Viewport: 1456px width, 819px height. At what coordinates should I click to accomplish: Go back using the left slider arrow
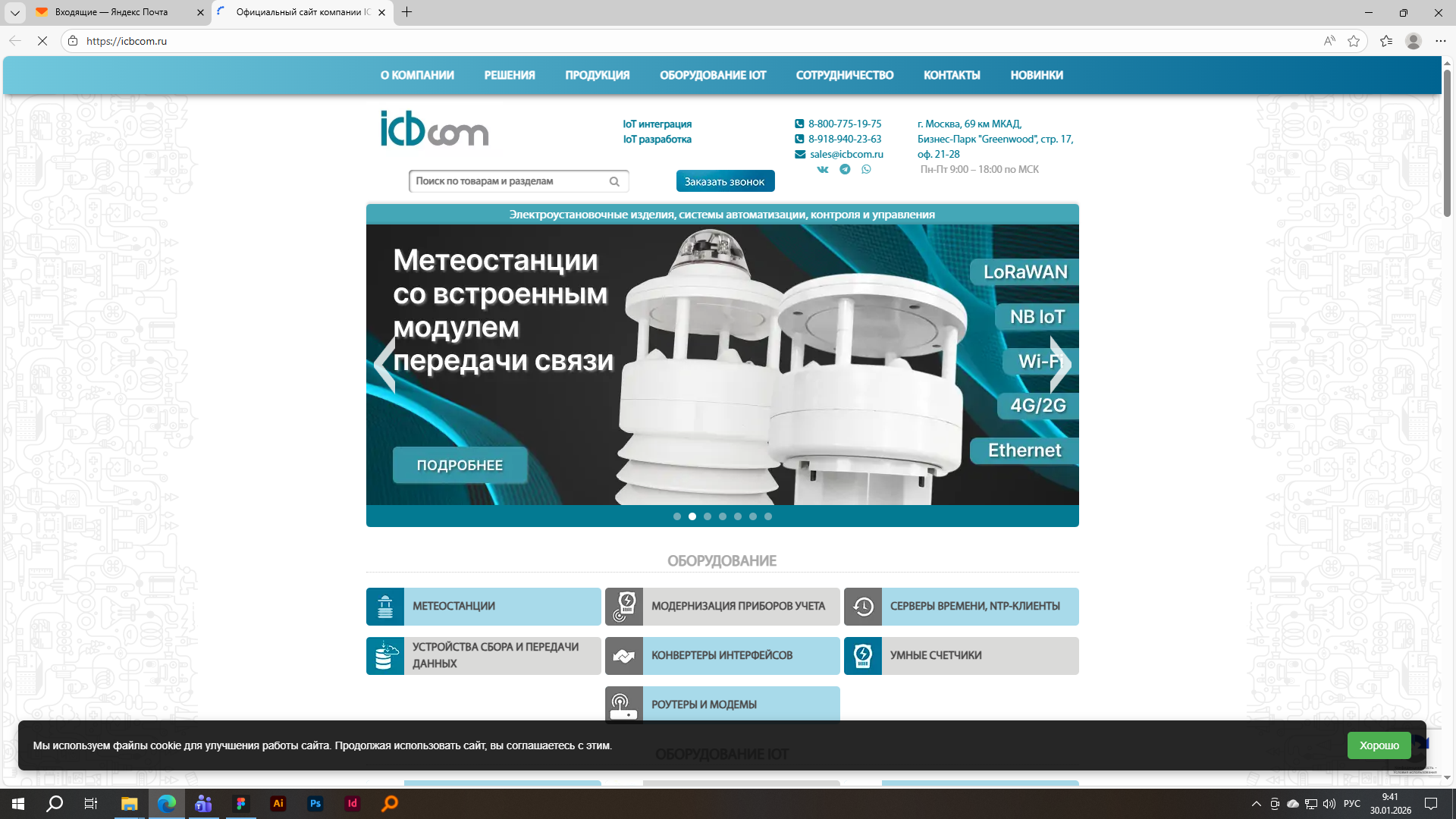(x=384, y=364)
